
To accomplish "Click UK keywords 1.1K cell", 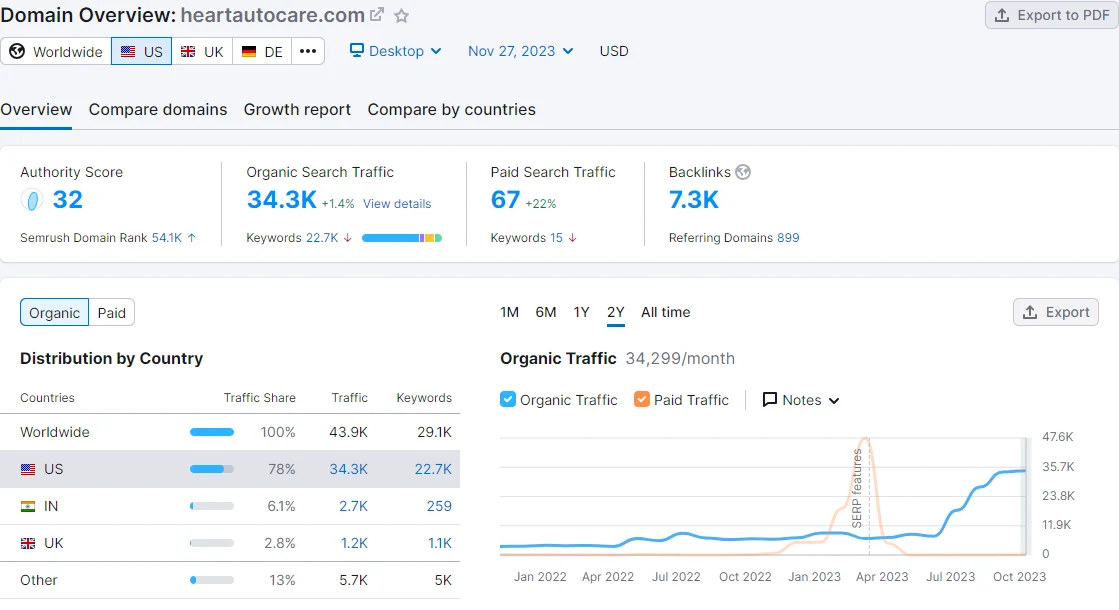I will [x=440, y=544].
